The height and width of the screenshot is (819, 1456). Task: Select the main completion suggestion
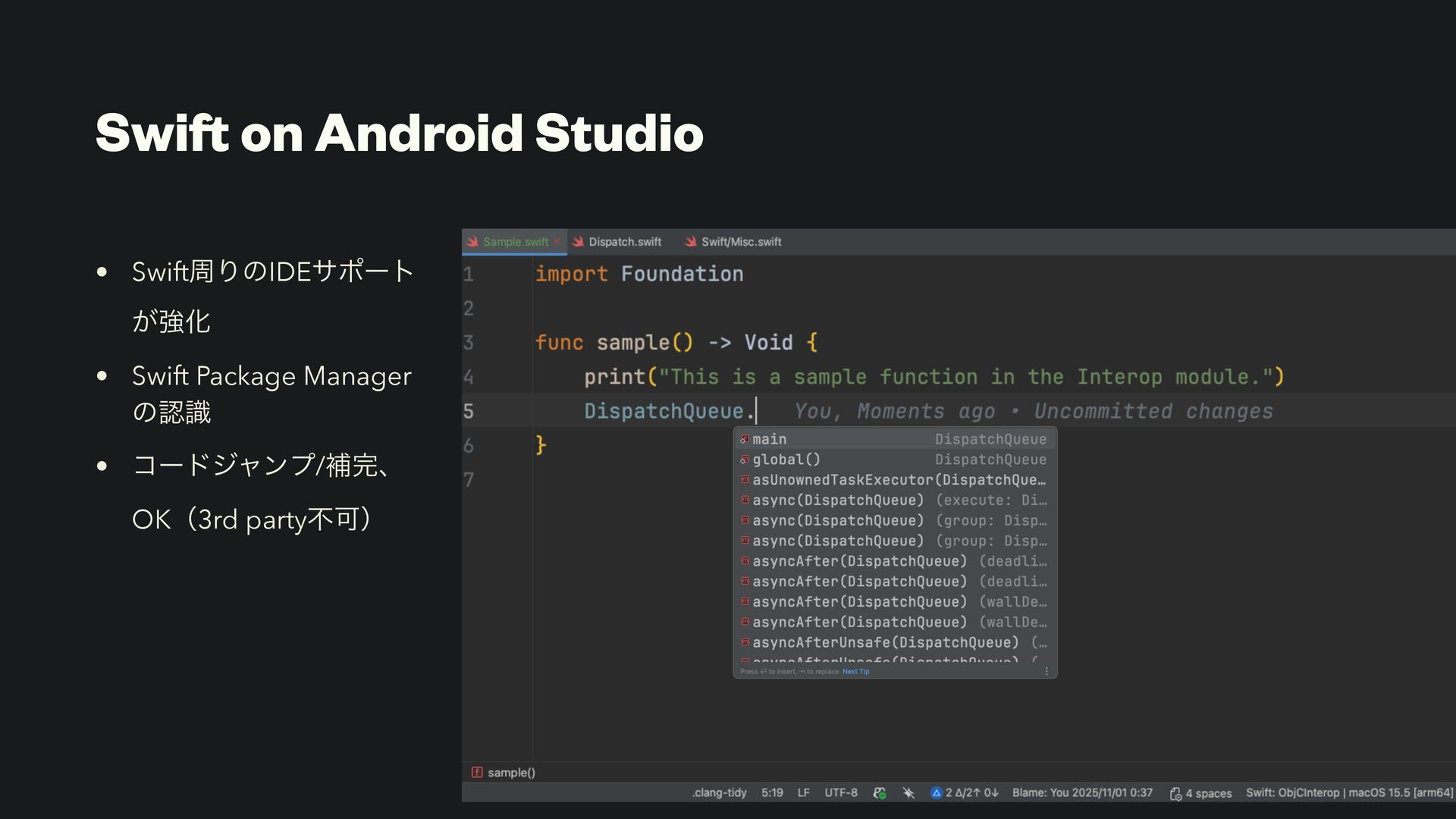[770, 439]
